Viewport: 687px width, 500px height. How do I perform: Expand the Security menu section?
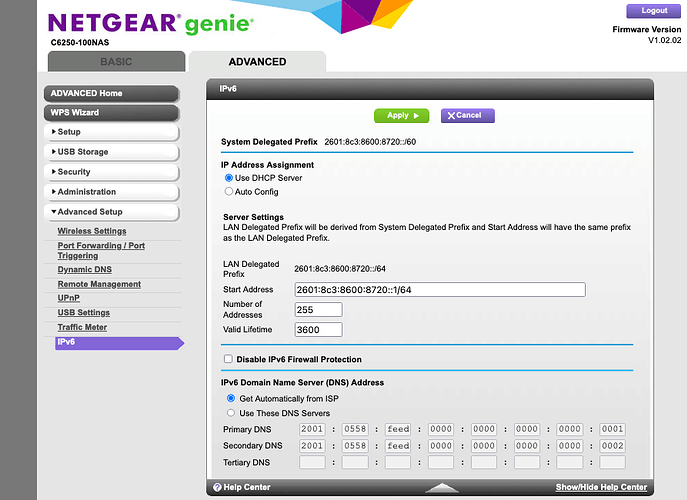[111, 172]
